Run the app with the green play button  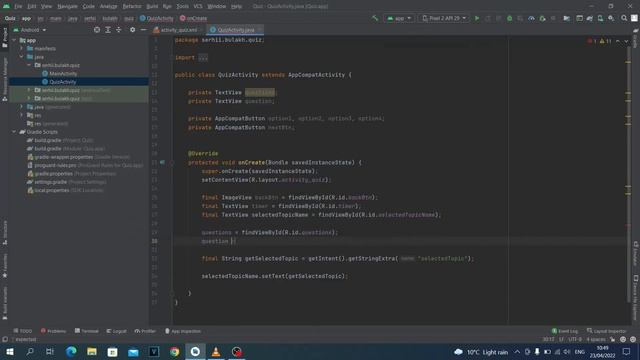(477, 18)
